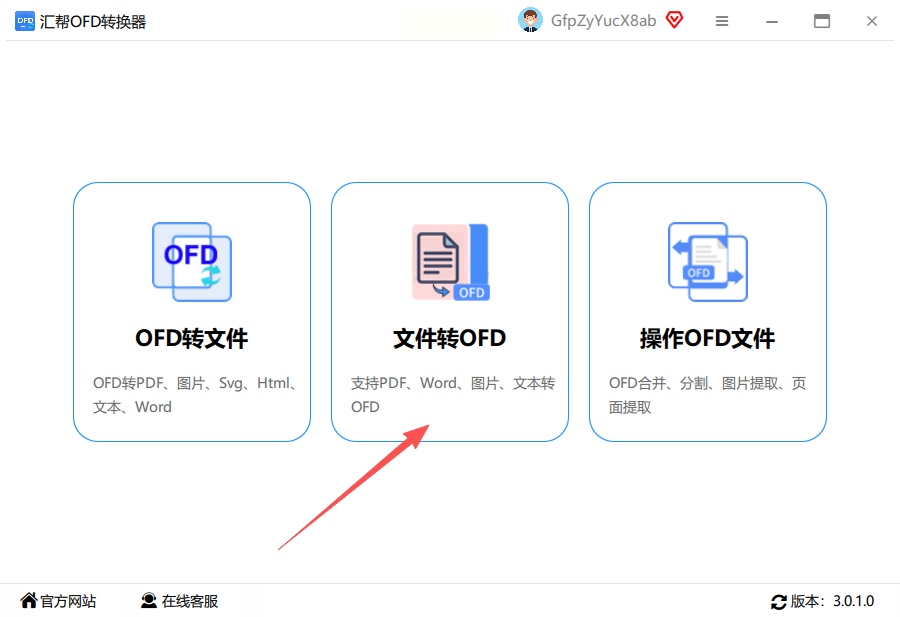Click description OFD合并、分割、图片提取
The image size is (900, 617).
coord(708,395)
